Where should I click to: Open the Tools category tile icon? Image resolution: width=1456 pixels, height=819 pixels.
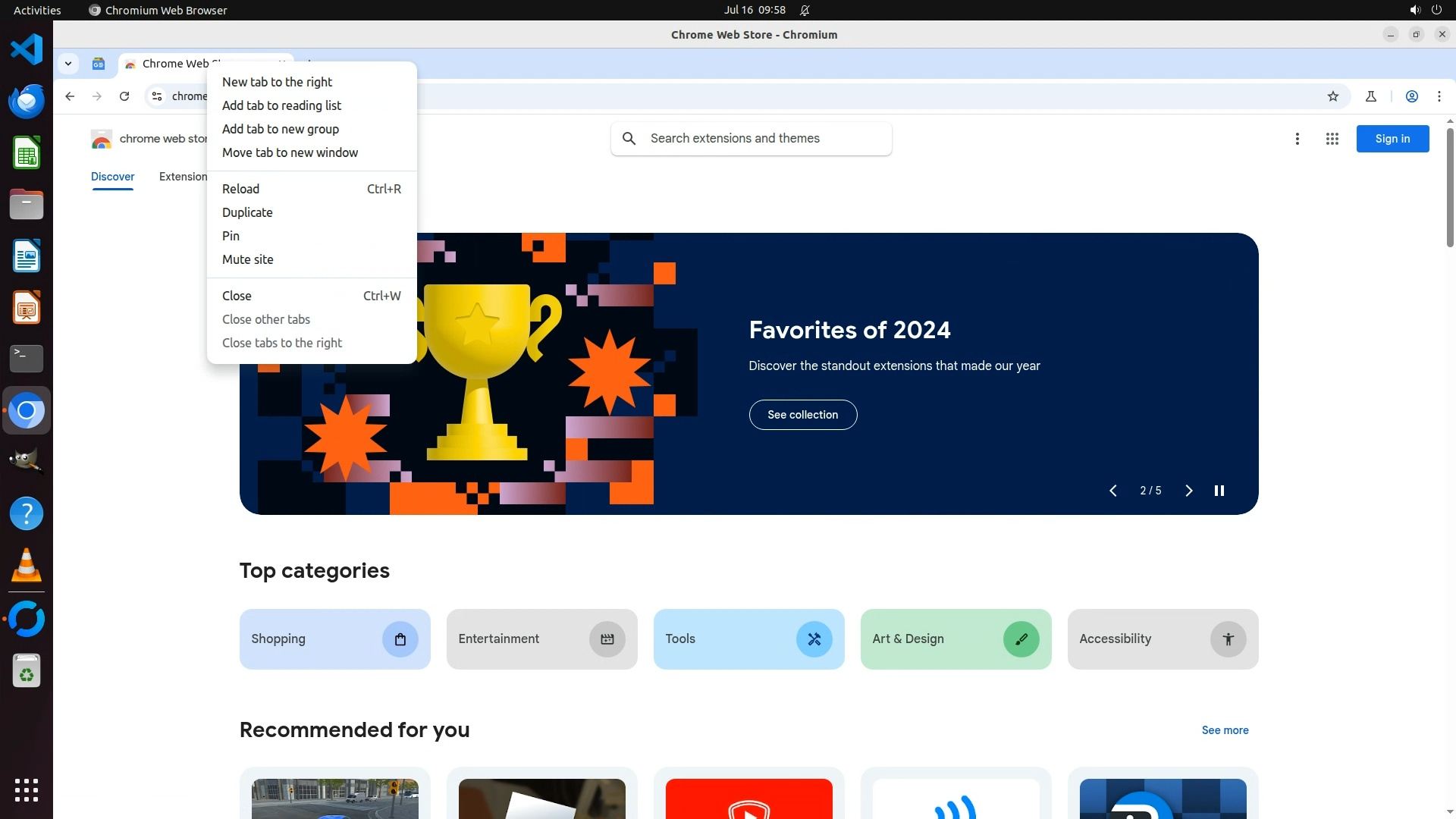pos(814,639)
